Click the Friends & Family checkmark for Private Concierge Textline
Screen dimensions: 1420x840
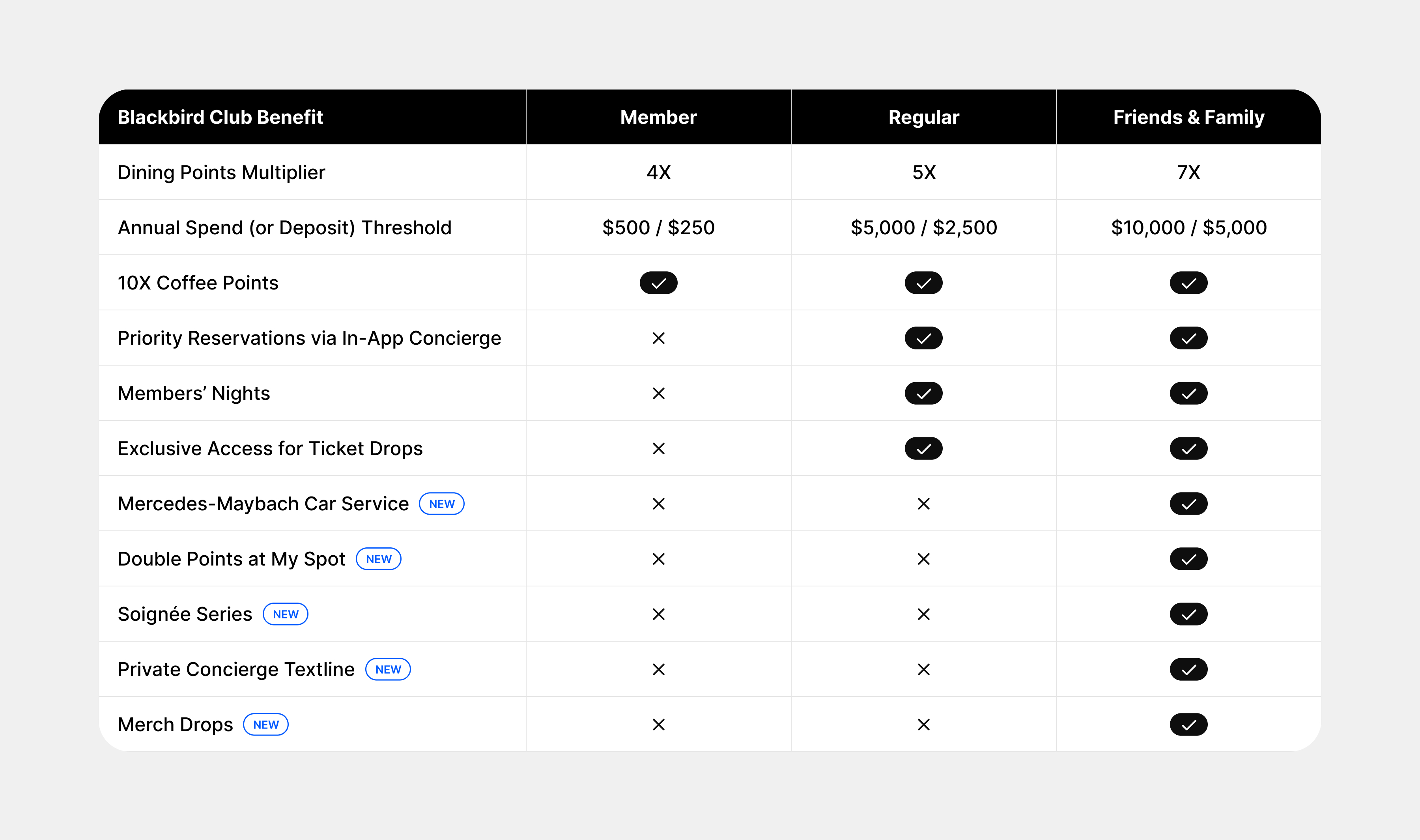click(1188, 669)
